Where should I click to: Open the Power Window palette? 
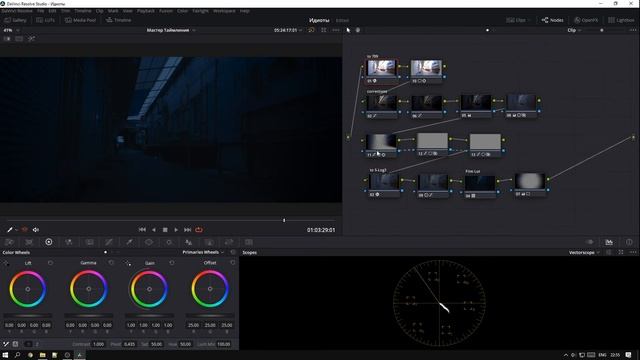[x=149, y=242]
